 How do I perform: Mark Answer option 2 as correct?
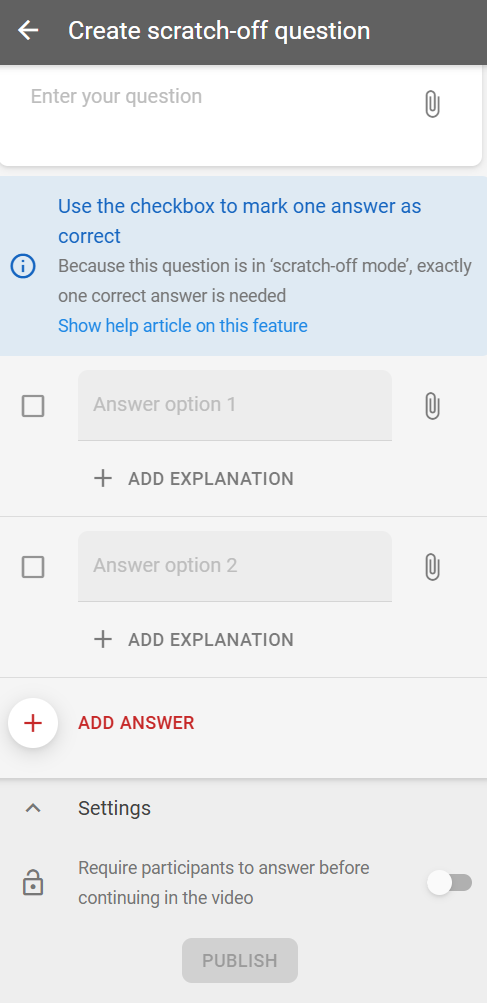[x=33, y=567]
